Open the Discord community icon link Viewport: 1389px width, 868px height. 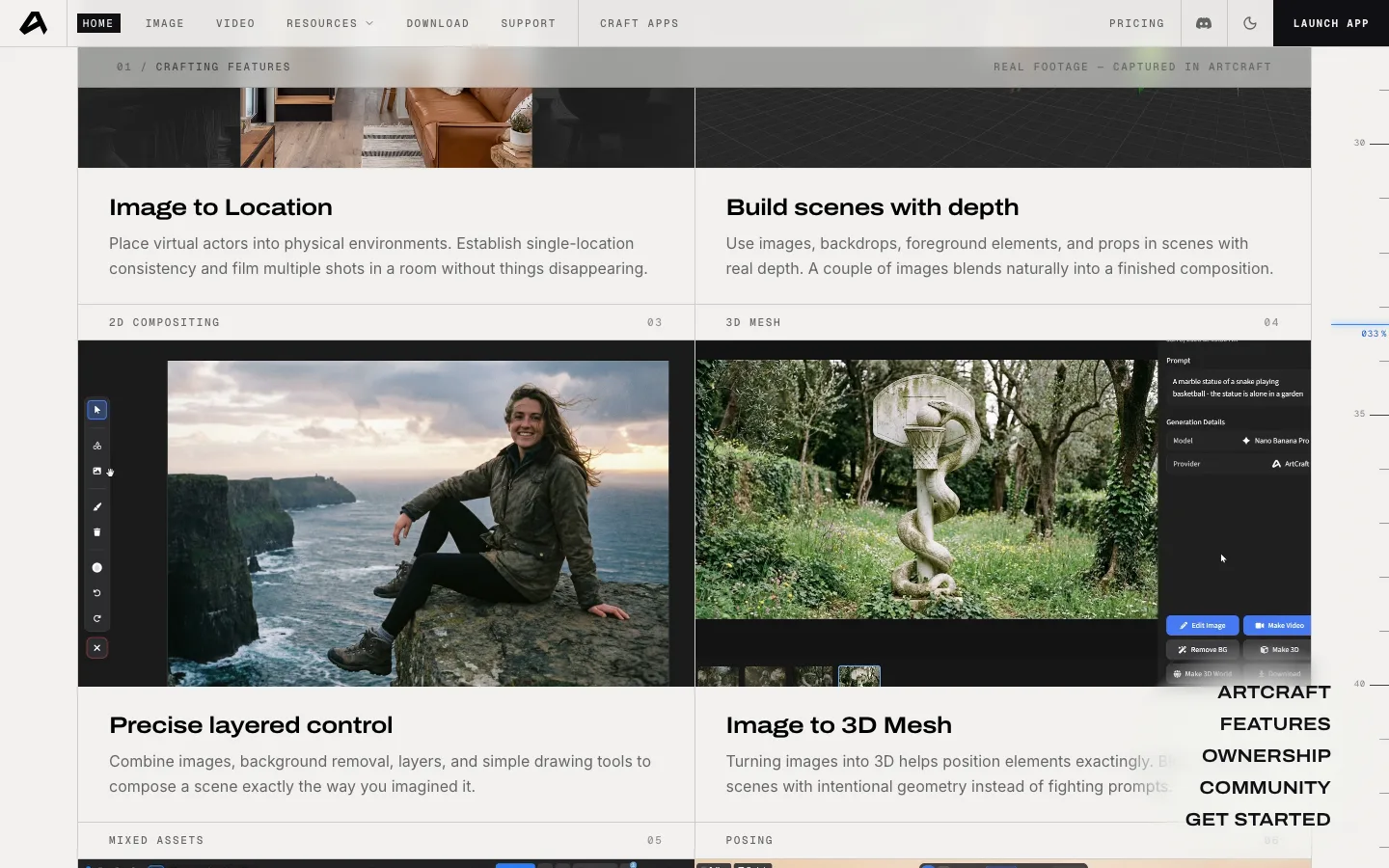pos(1204,23)
